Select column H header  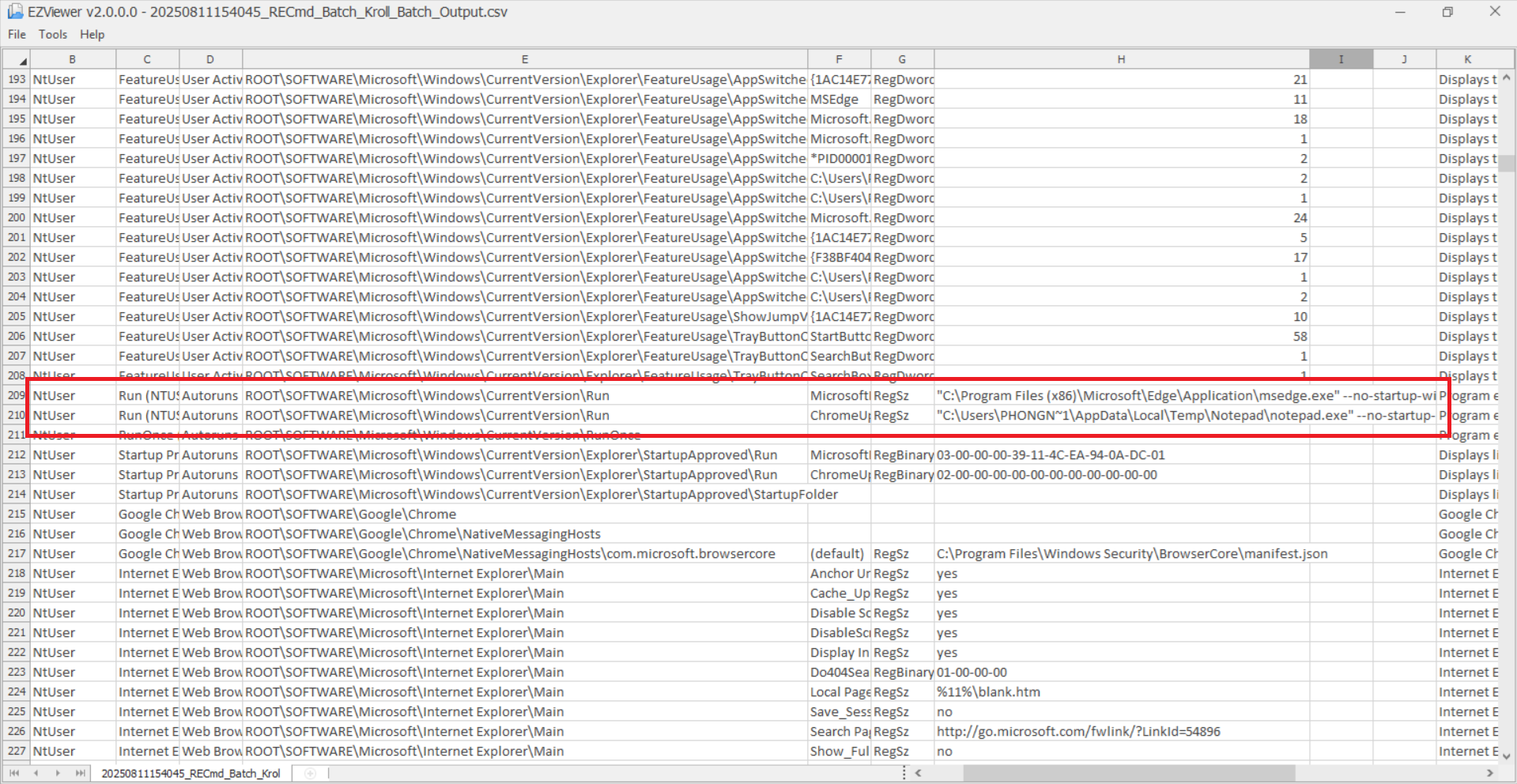point(1121,59)
